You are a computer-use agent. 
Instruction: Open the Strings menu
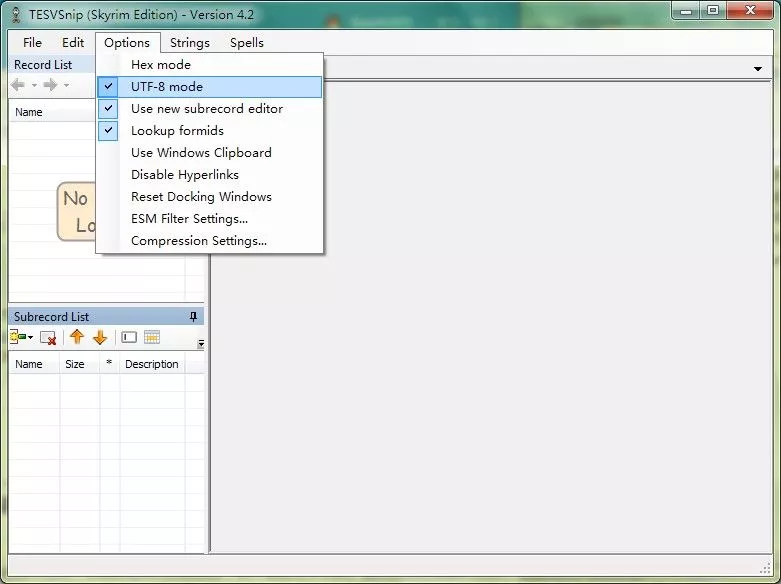tap(190, 43)
